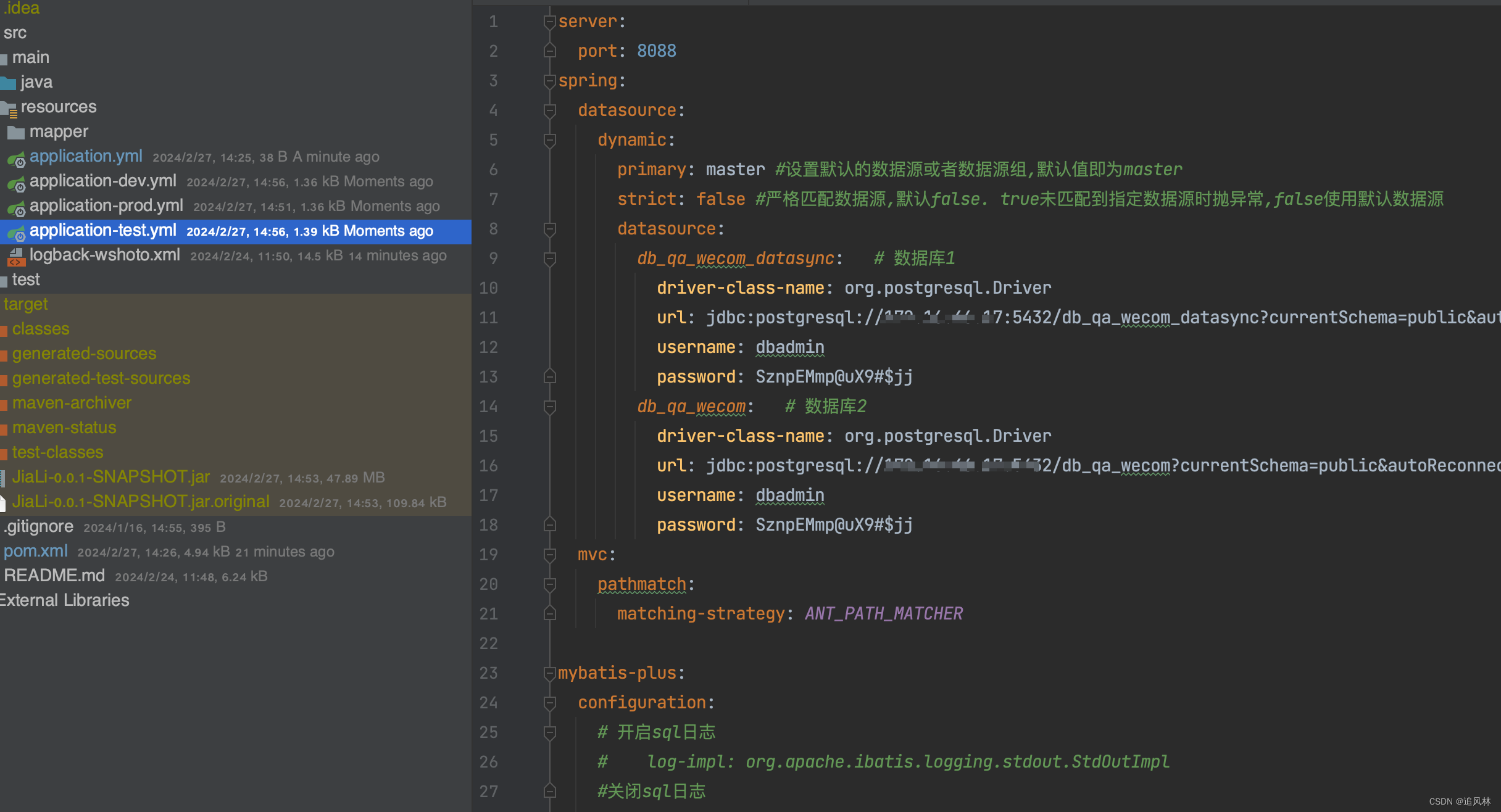The height and width of the screenshot is (812, 1501).
Task: Open logback-wshoto.xml file
Action: coord(105,255)
